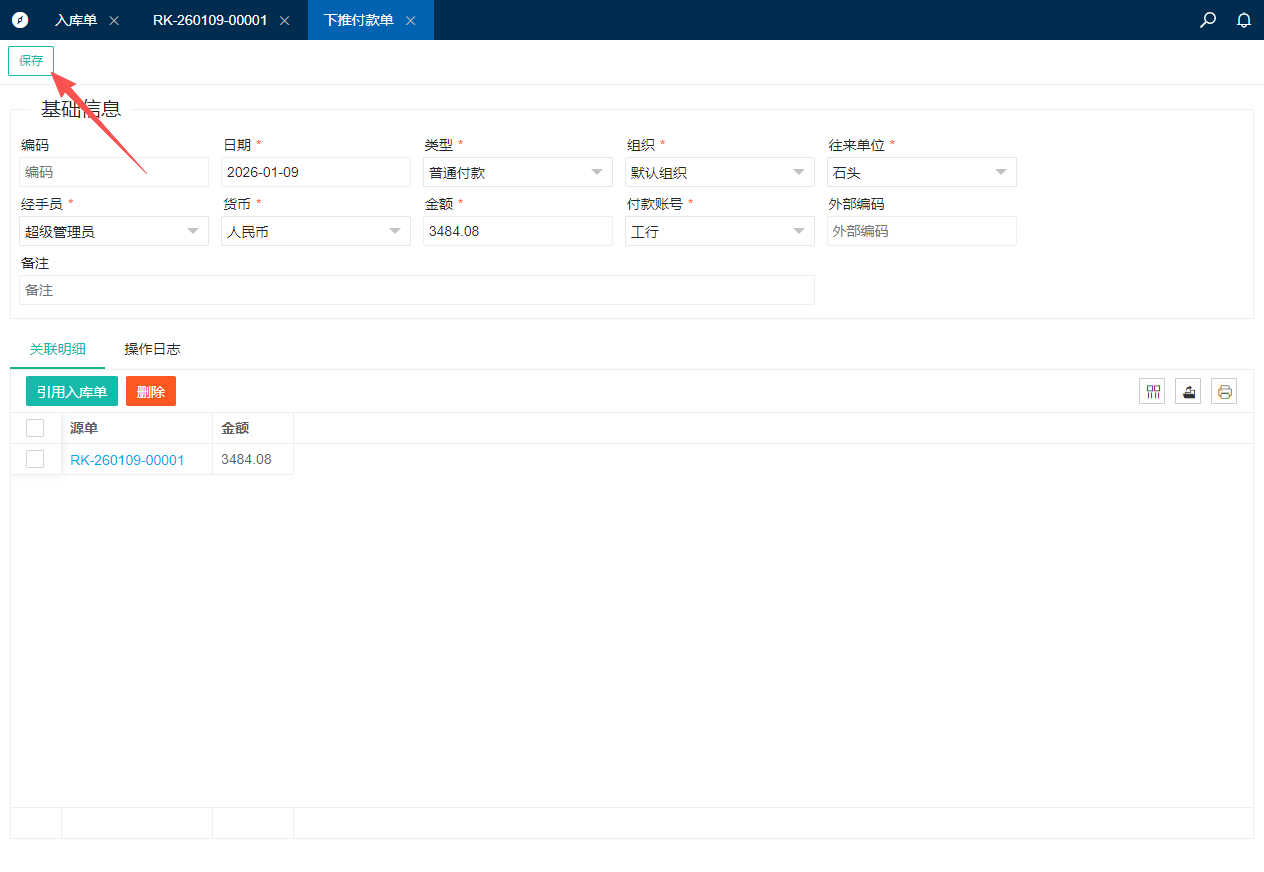
Task: Check the RK-260109-00001 row checkbox
Action: [35, 459]
